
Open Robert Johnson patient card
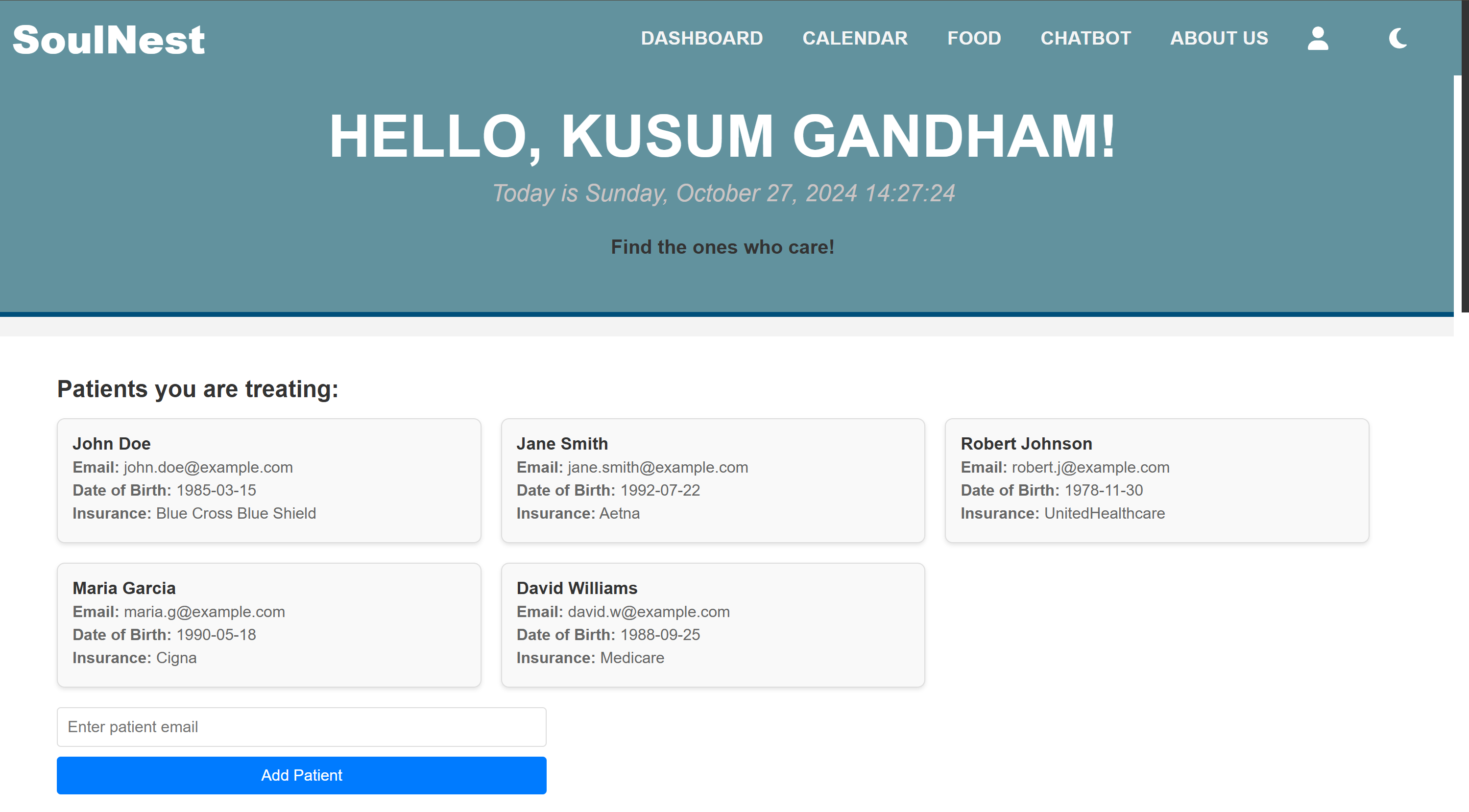click(1156, 480)
